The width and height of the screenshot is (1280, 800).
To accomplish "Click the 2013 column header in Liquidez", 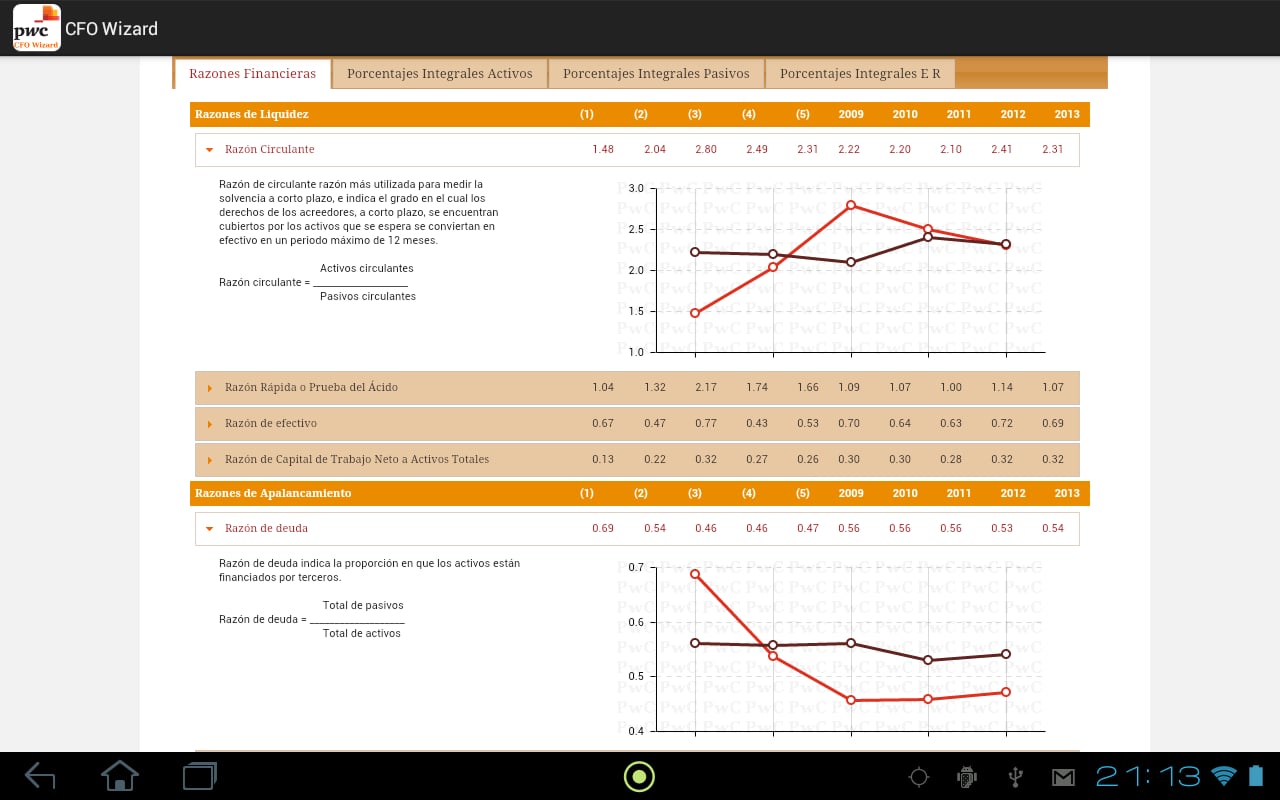I will pyautogui.click(x=1067, y=114).
